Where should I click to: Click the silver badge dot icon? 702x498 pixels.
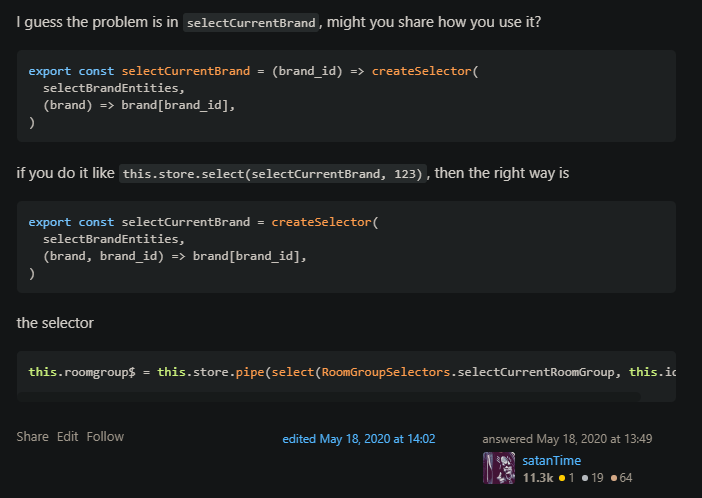(585, 478)
